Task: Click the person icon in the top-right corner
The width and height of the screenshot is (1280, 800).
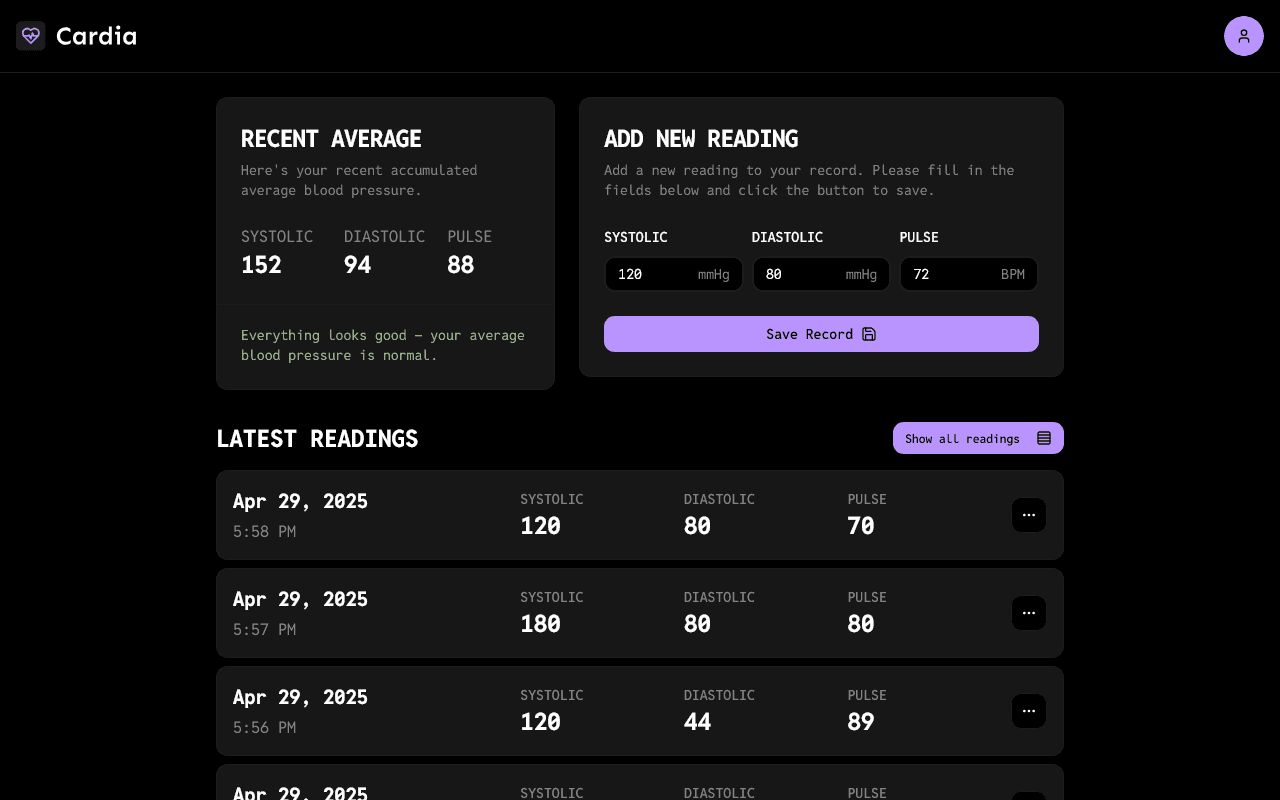Action: (1244, 35)
